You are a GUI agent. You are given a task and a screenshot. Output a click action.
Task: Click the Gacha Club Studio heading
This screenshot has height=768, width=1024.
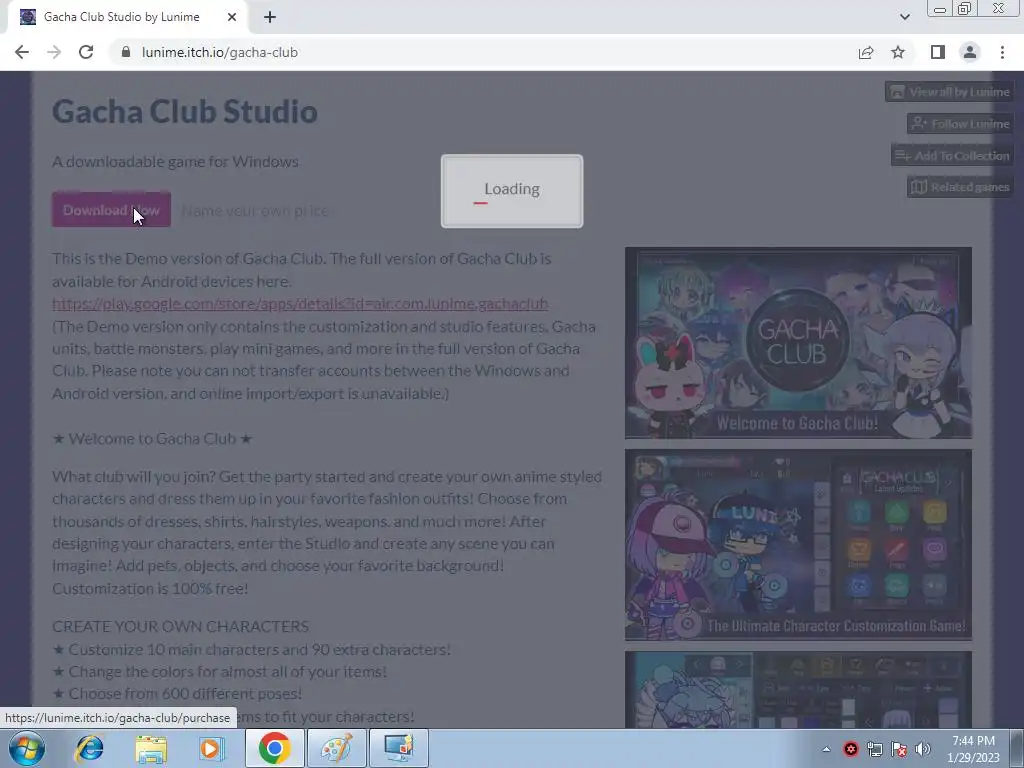185,111
